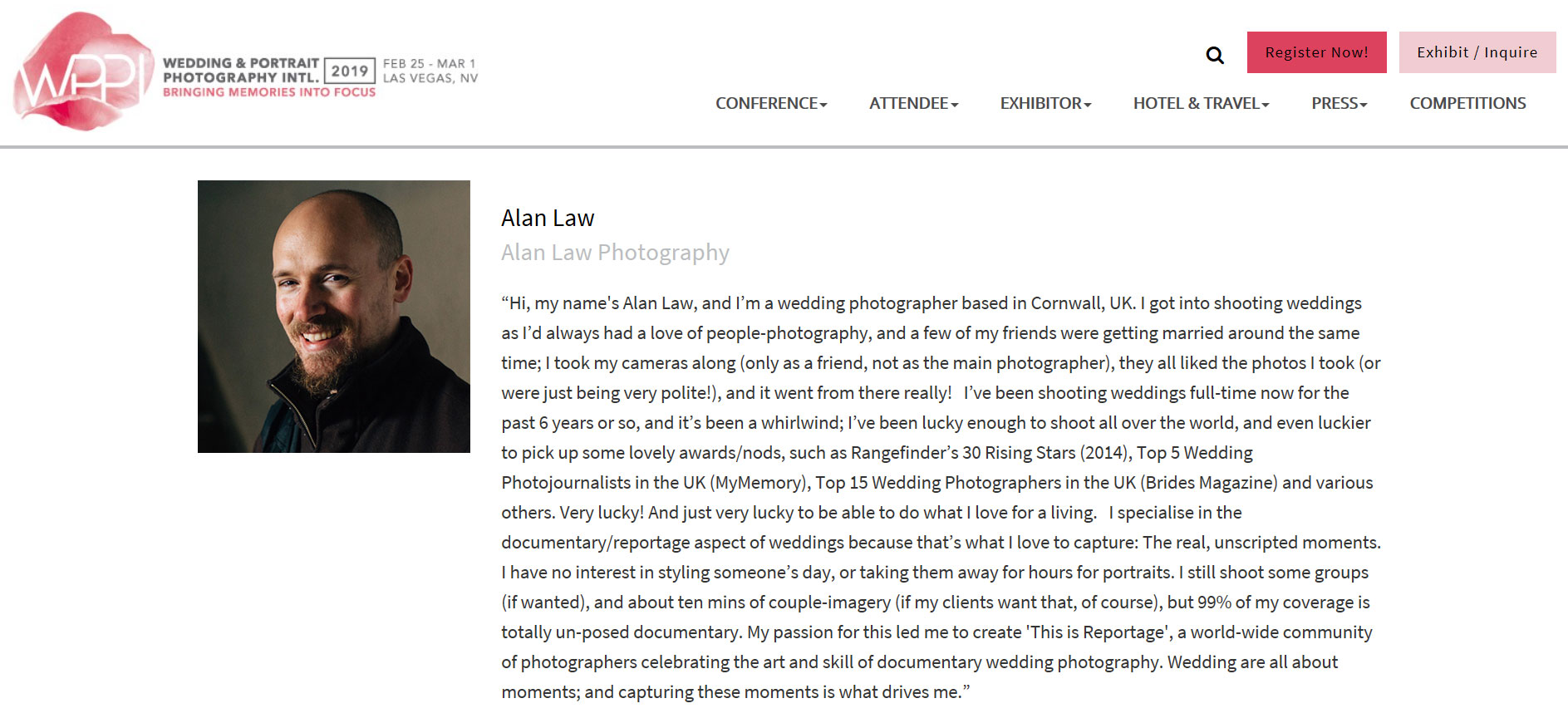
Task: Open the CONFERENCE menu
Action: 766,104
